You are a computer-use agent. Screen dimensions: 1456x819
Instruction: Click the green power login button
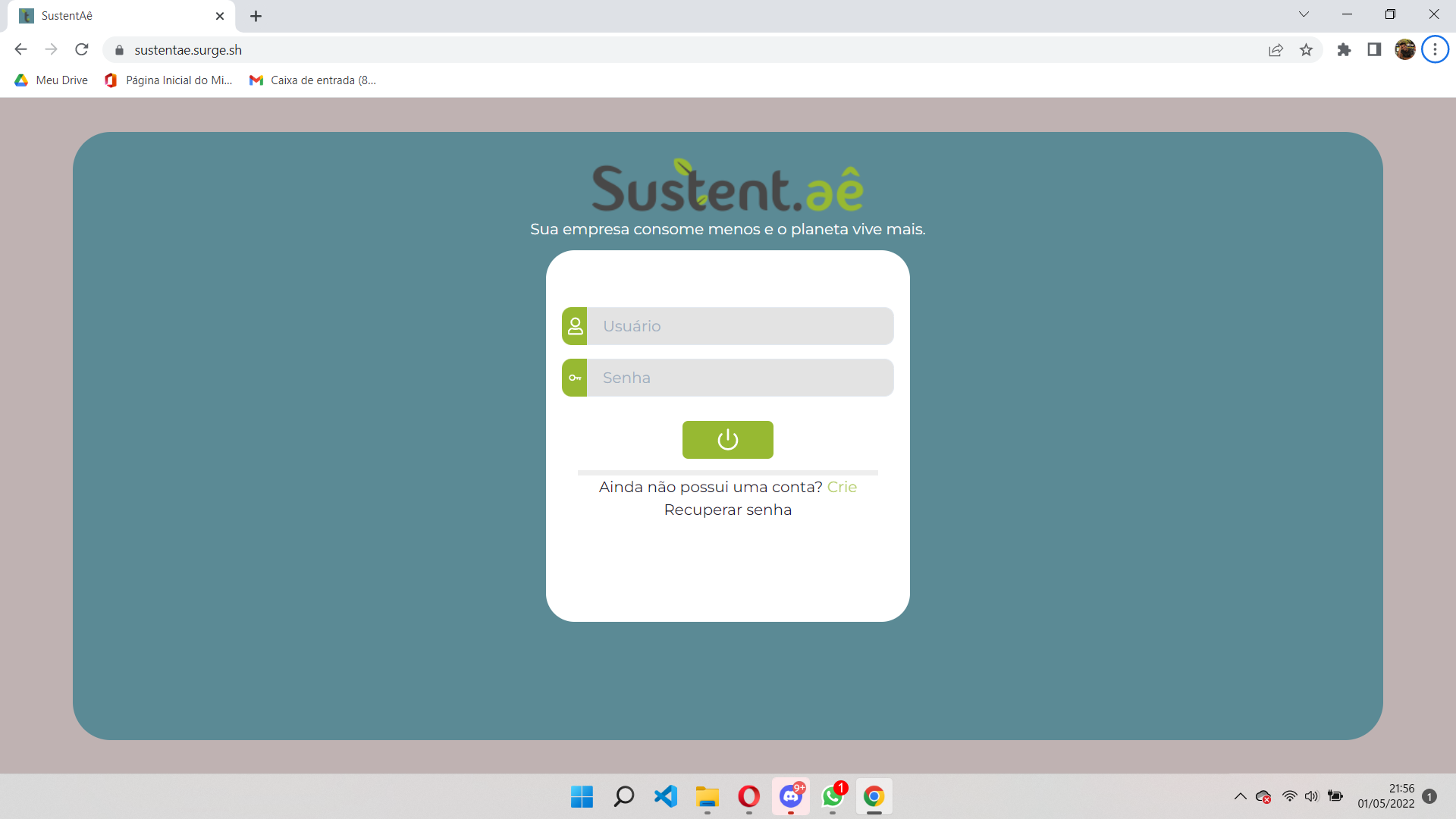click(x=727, y=440)
